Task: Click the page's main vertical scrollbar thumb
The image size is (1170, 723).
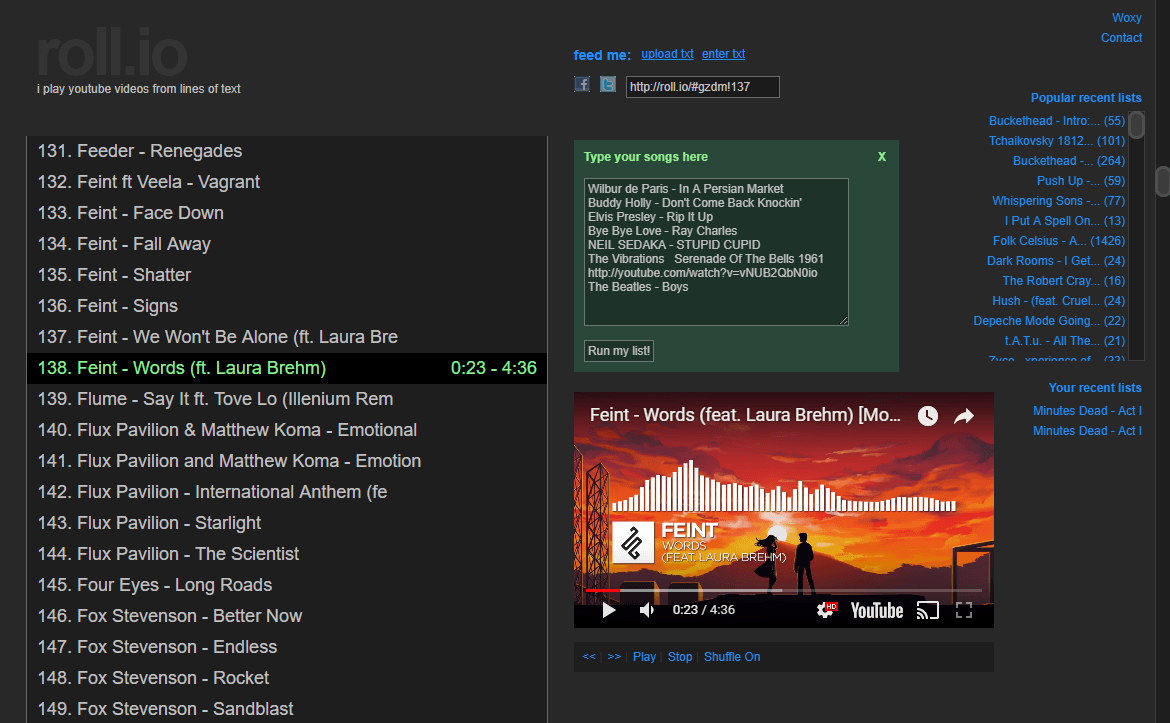Action: coord(1163,181)
